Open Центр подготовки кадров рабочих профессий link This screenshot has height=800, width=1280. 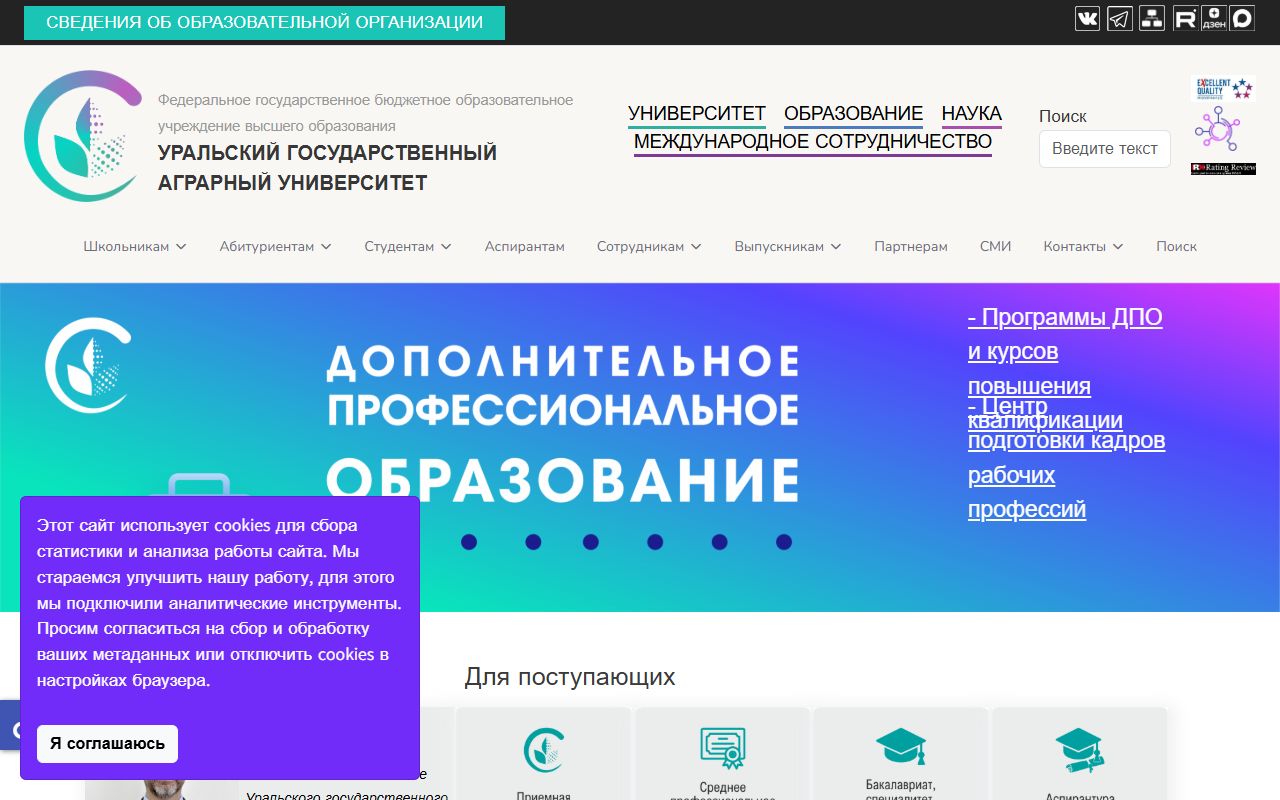pos(1067,457)
